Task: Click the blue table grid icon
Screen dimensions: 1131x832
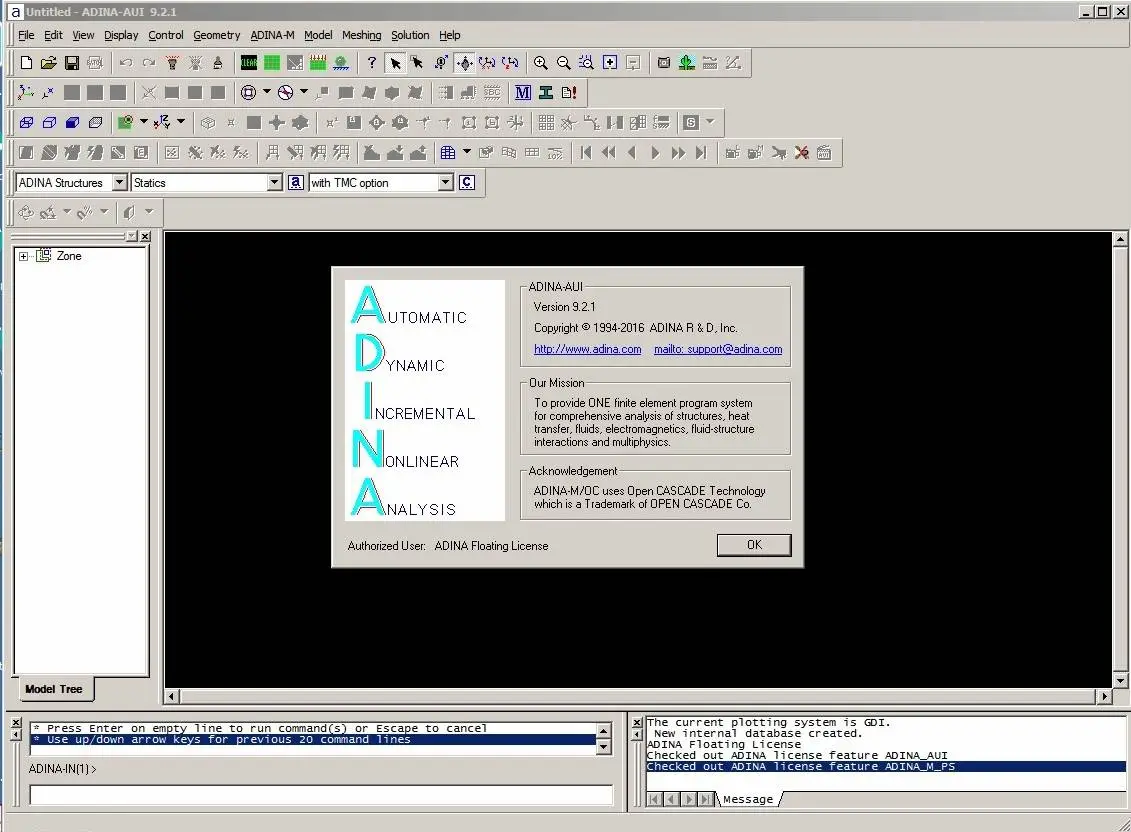Action: pyautogui.click(x=448, y=152)
